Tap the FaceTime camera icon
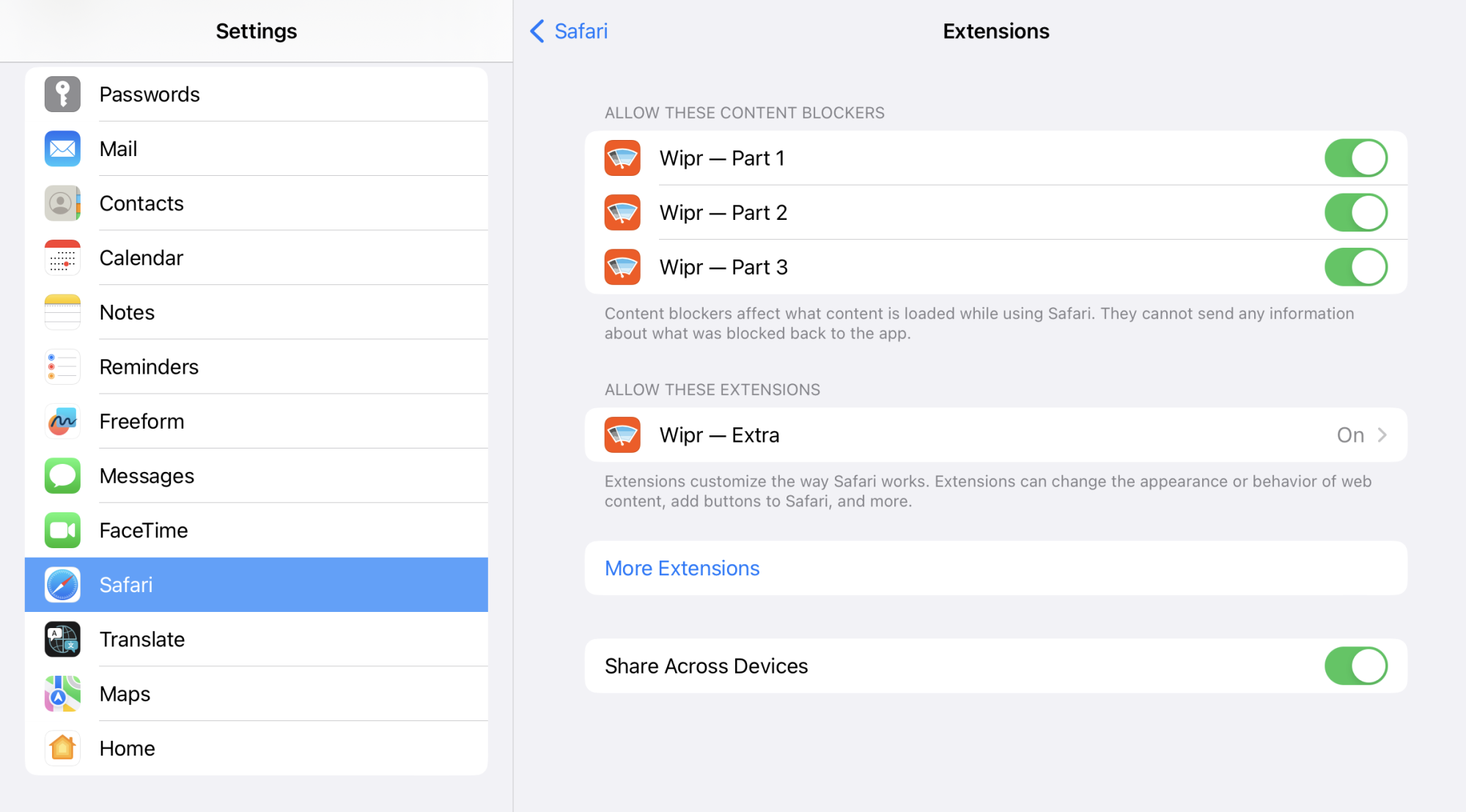1466x812 pixels. pyautogui.click(x=62, y=531)
